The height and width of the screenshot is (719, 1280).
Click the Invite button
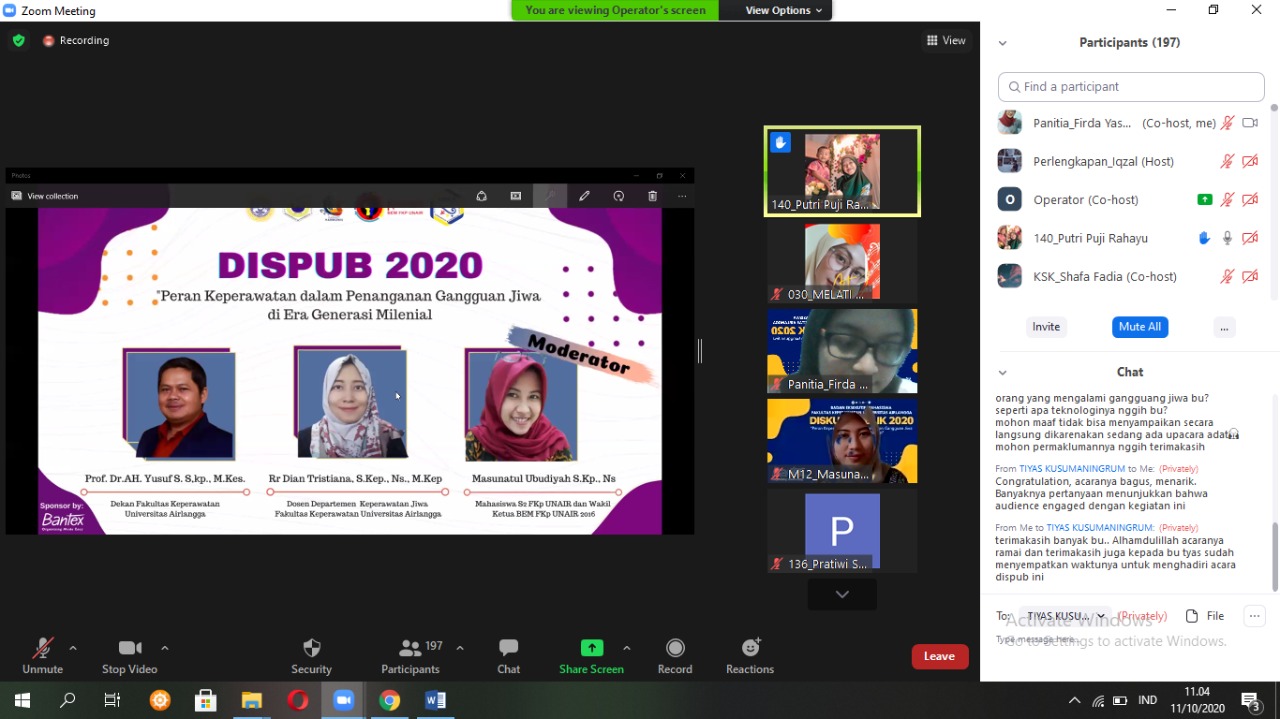coord(1046,327)
